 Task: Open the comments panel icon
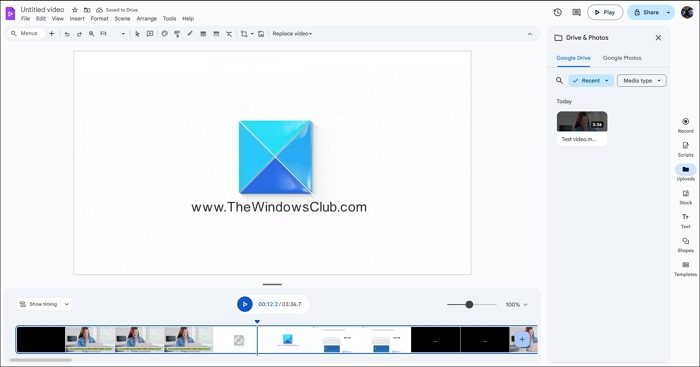pyautogui.click(x=576, y=13)
